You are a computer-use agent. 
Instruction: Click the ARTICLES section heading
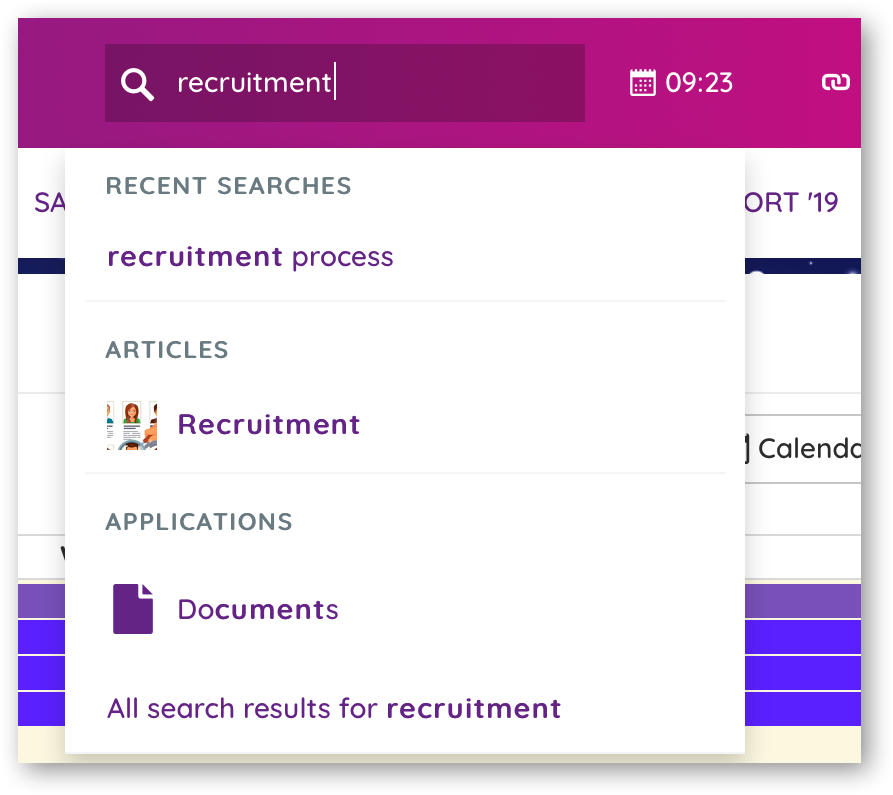(x=167, y=350)
